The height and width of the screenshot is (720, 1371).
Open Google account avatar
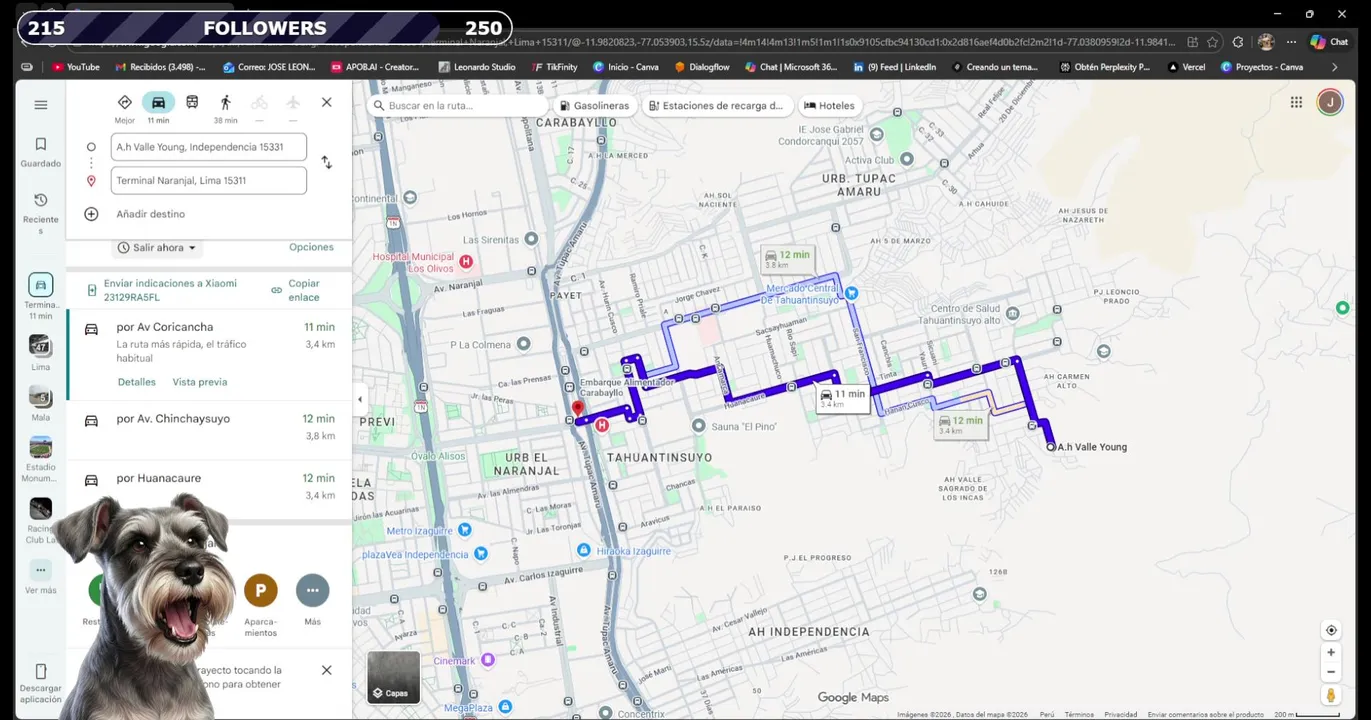pos(1329,102)
